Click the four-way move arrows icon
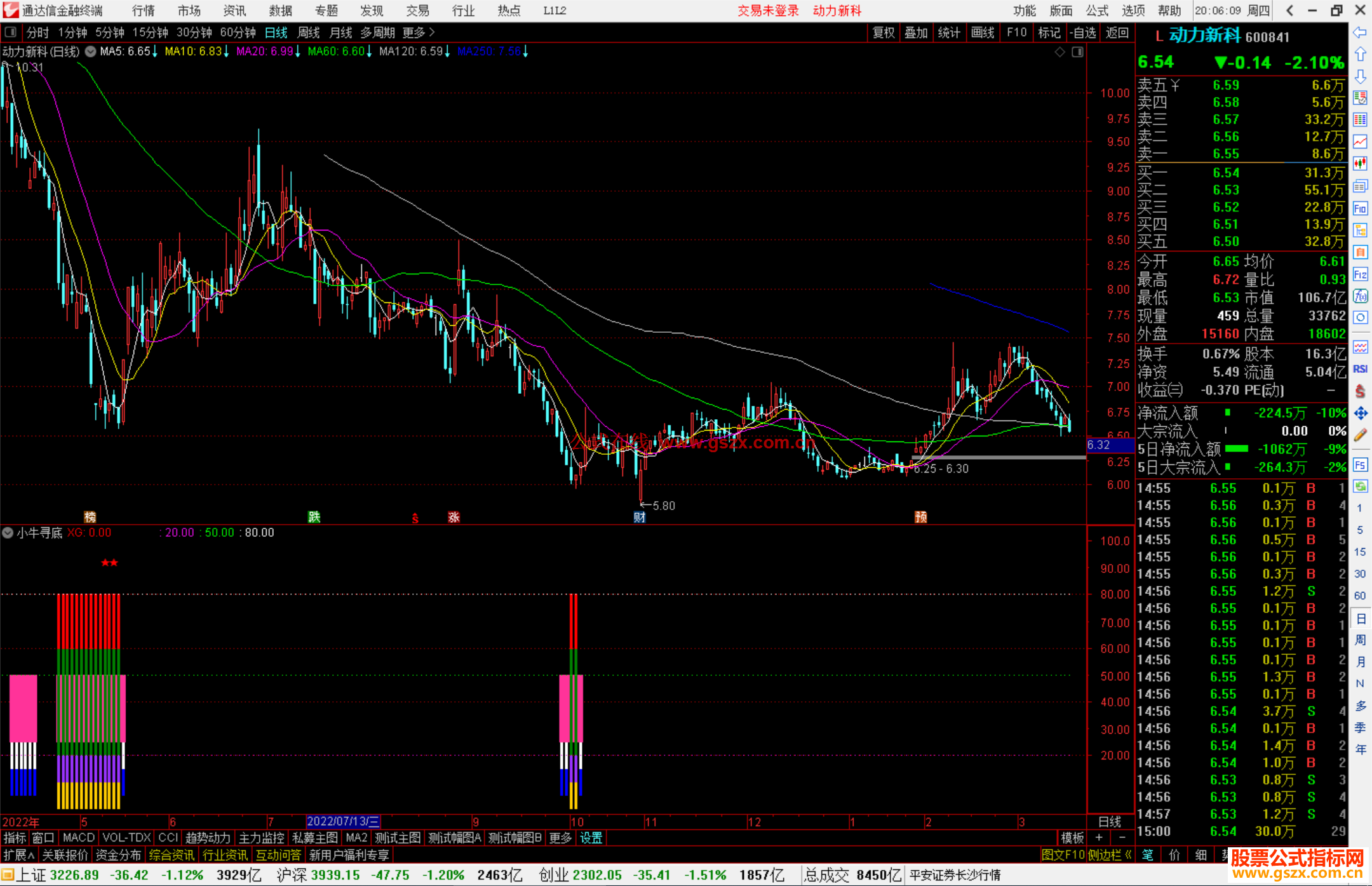 coord(1360,413)
